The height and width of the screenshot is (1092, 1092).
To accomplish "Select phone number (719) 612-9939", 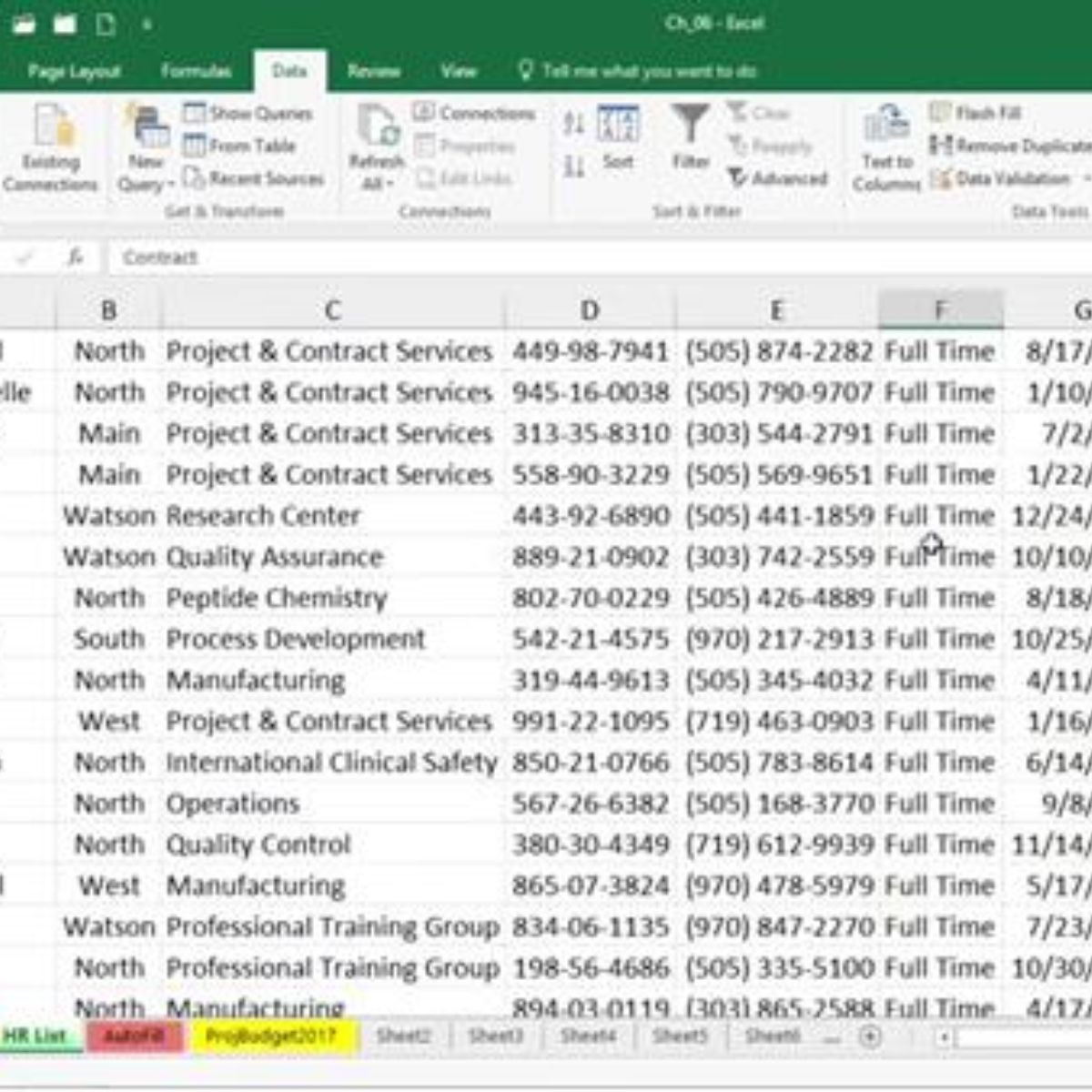I will [x=776, y=844].
